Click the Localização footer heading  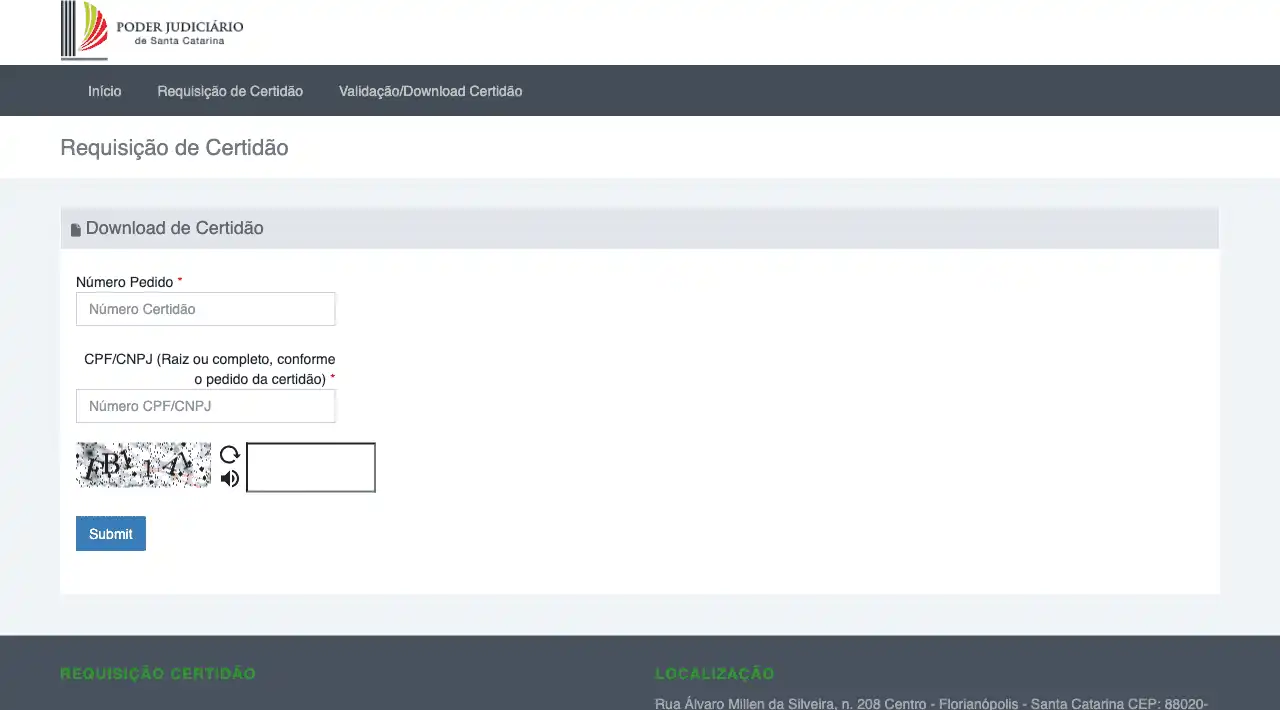(714, 674)
